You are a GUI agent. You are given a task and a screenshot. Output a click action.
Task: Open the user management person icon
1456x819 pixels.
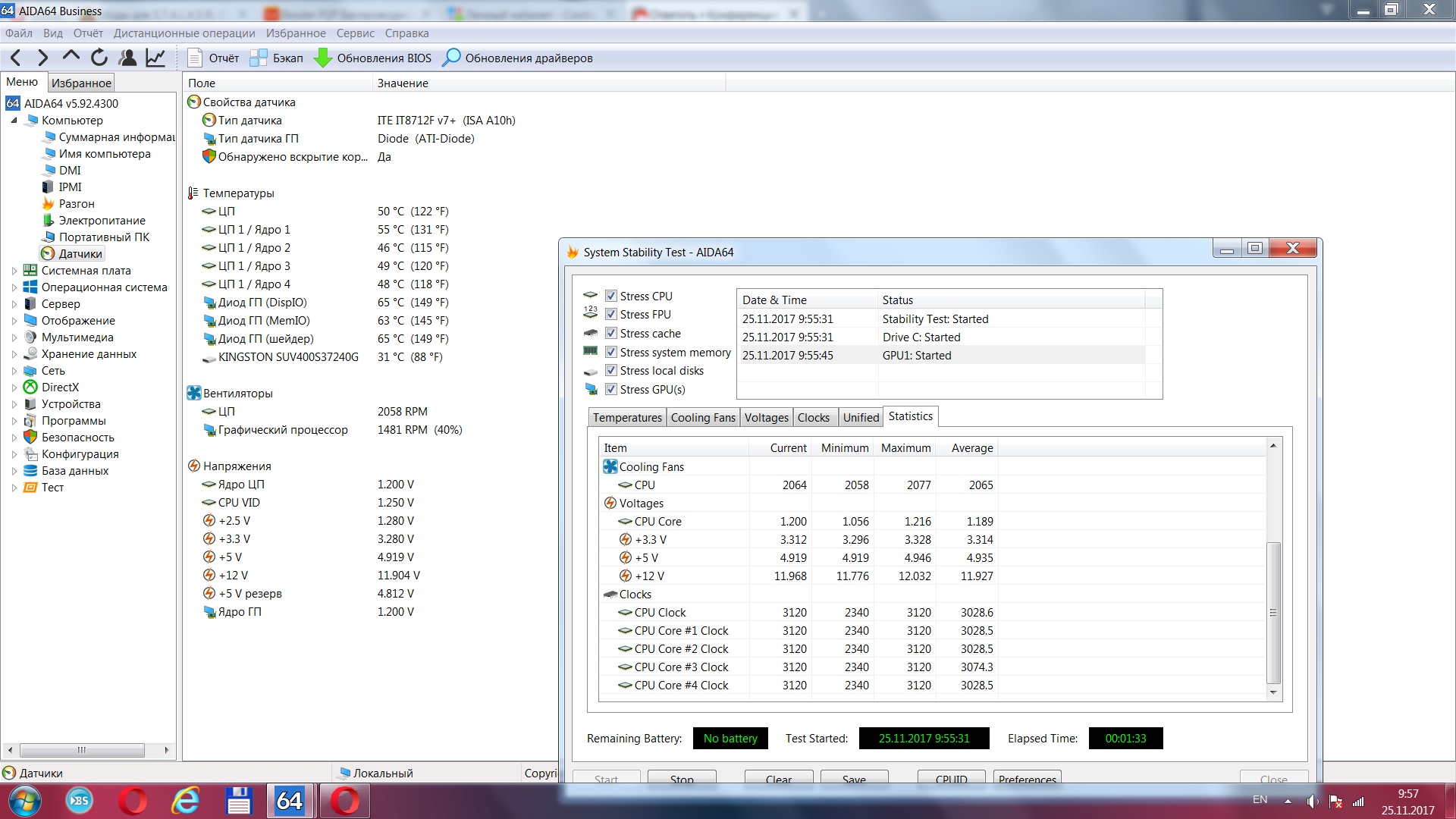pyautogui.click(x=127, y=58)
